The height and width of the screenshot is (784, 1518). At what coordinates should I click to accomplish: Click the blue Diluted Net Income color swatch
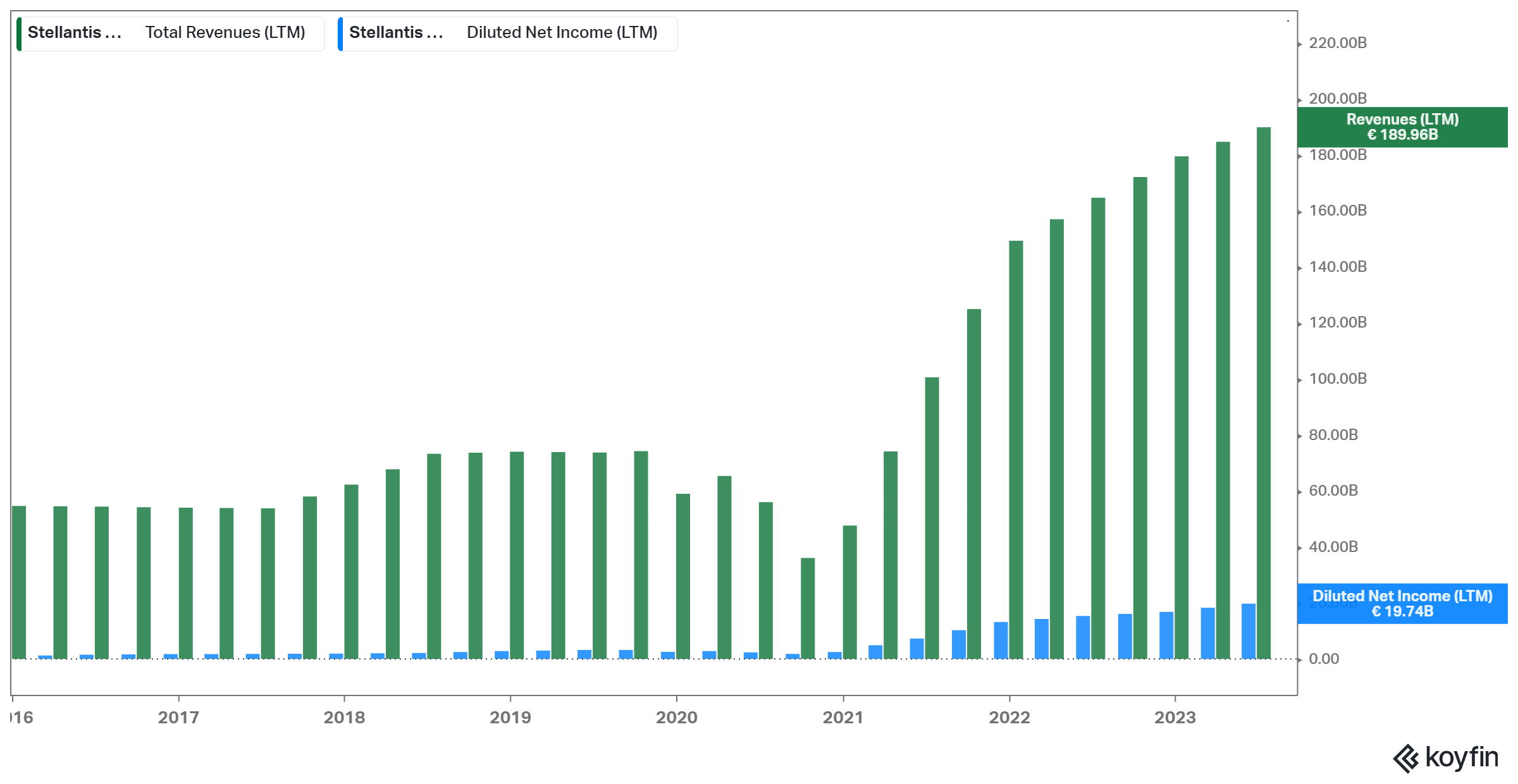tap(340, 34)
